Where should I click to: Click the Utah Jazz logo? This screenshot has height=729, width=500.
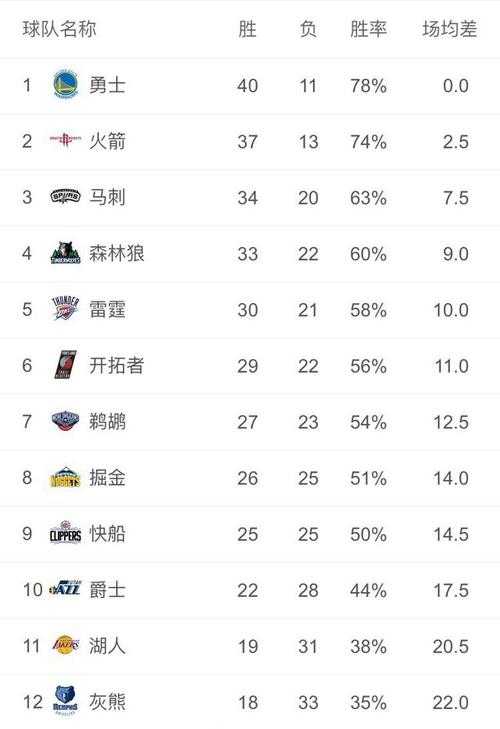(x=65, y=589)
